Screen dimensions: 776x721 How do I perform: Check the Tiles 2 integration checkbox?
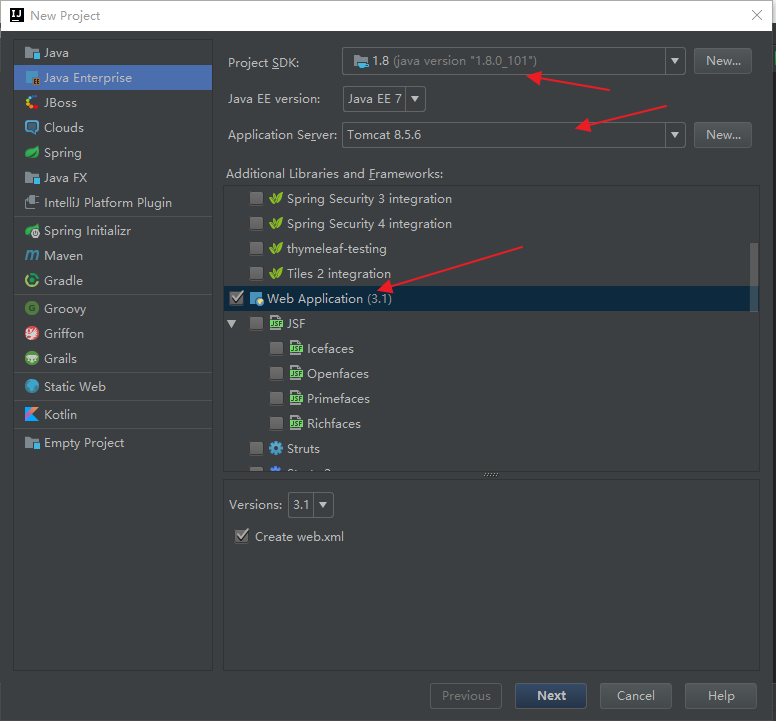click(256, 273)
